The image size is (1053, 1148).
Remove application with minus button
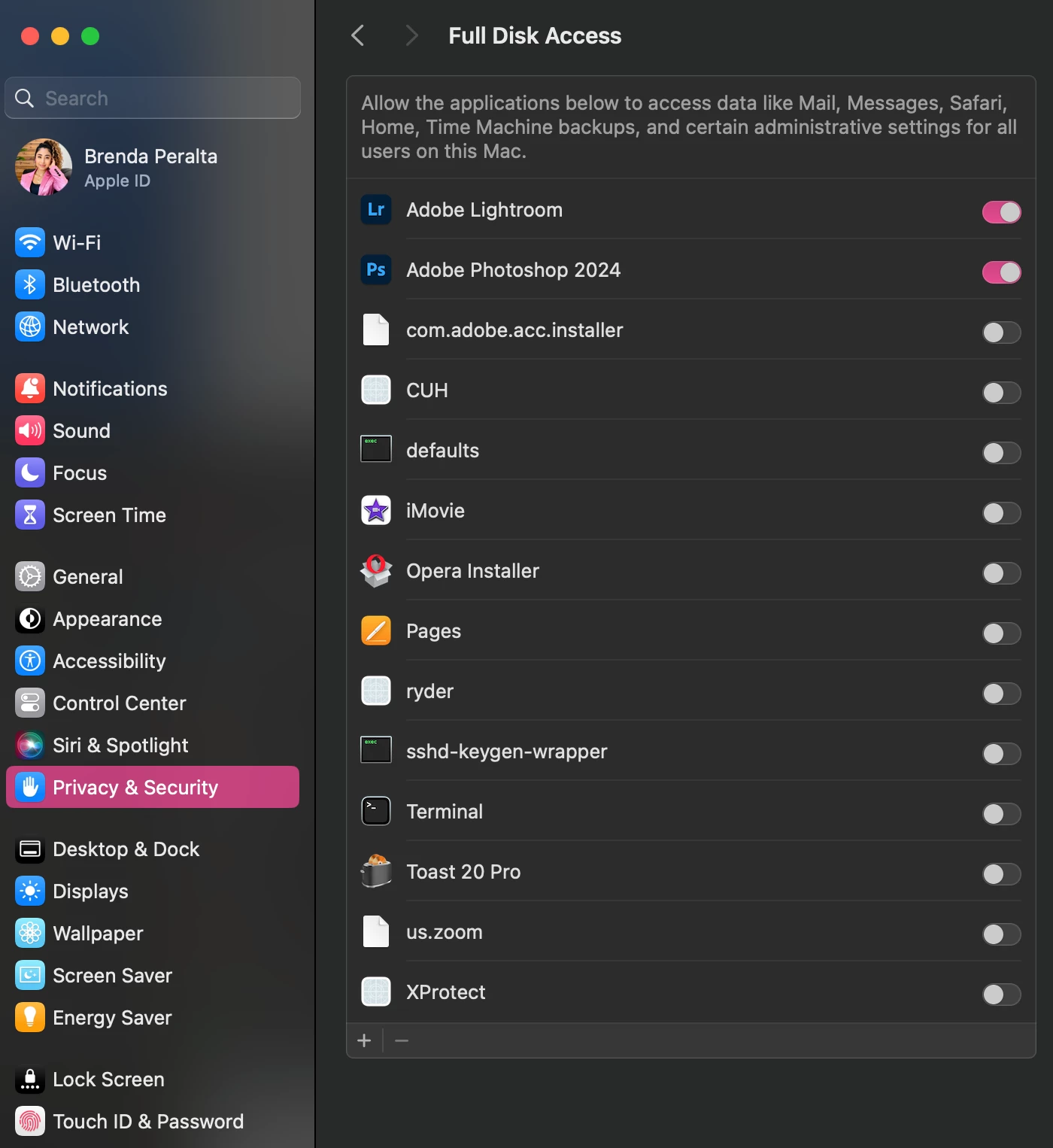point(402,1040)
